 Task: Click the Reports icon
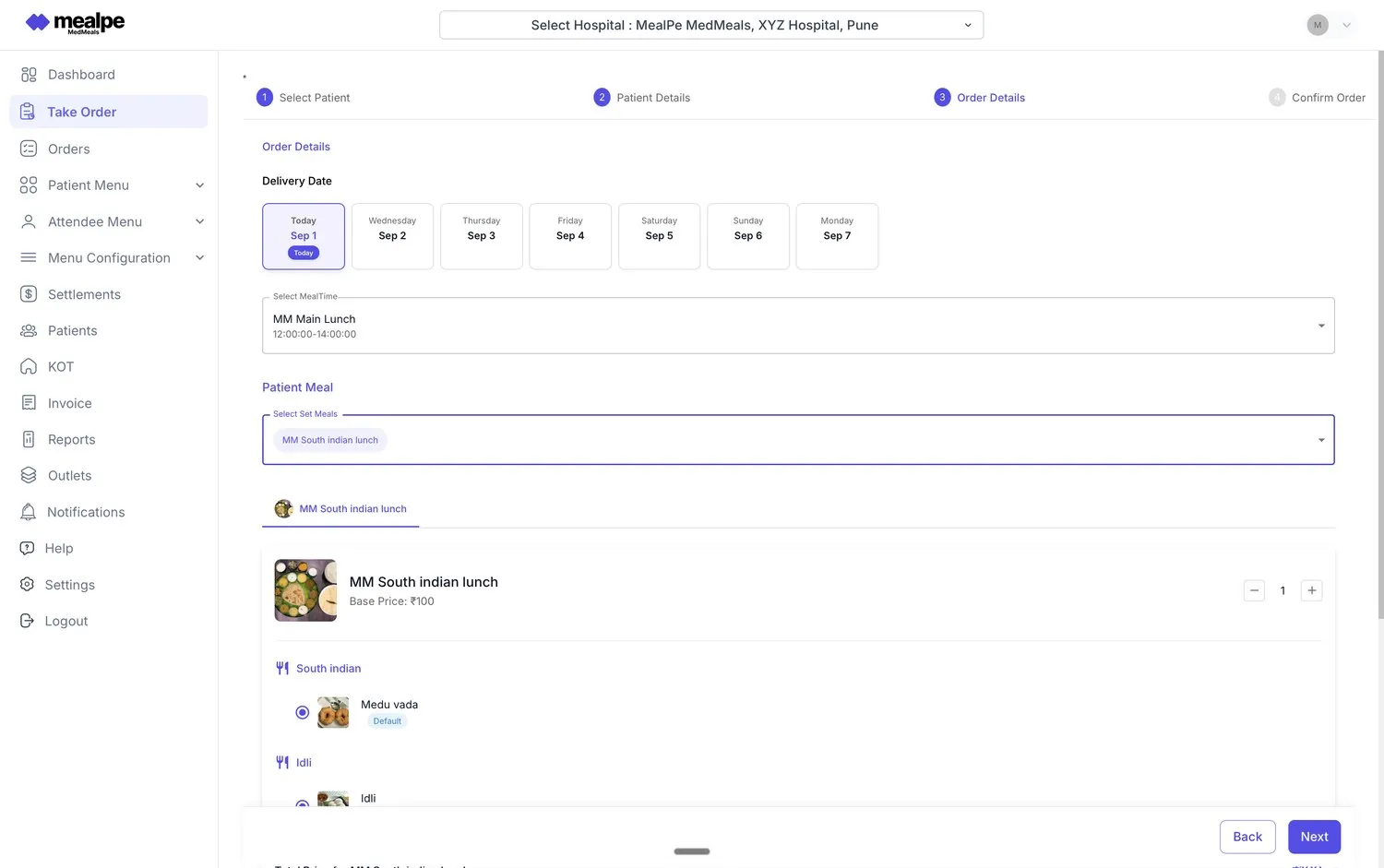click(x=29, y=439)
